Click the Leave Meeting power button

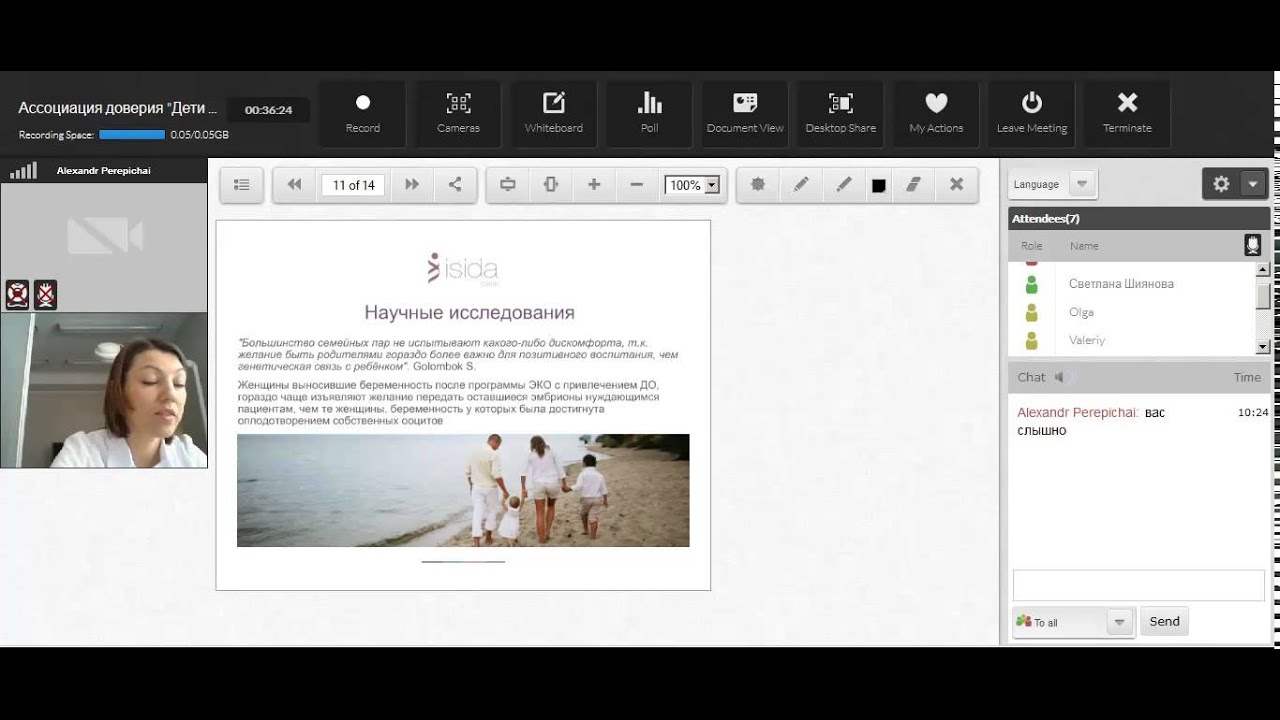[1032, 114]
